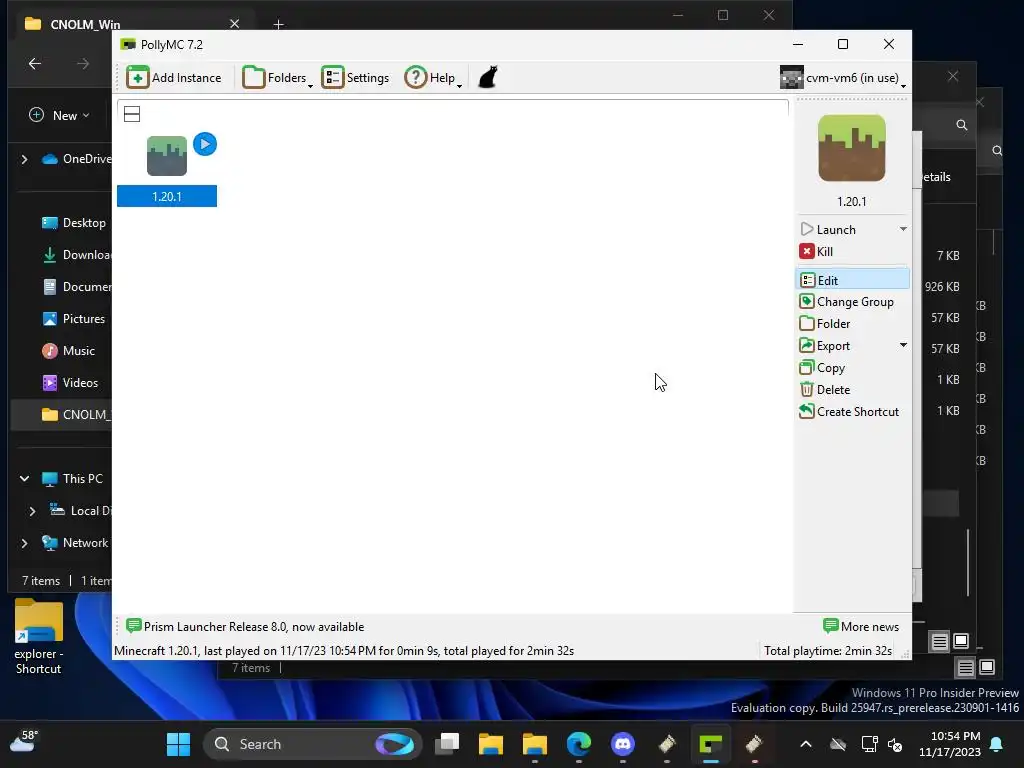Expand Local Disk in Explorer sidebar
Image resolution: width=1024 pixels, height=768 pixels.
(32, 511)
